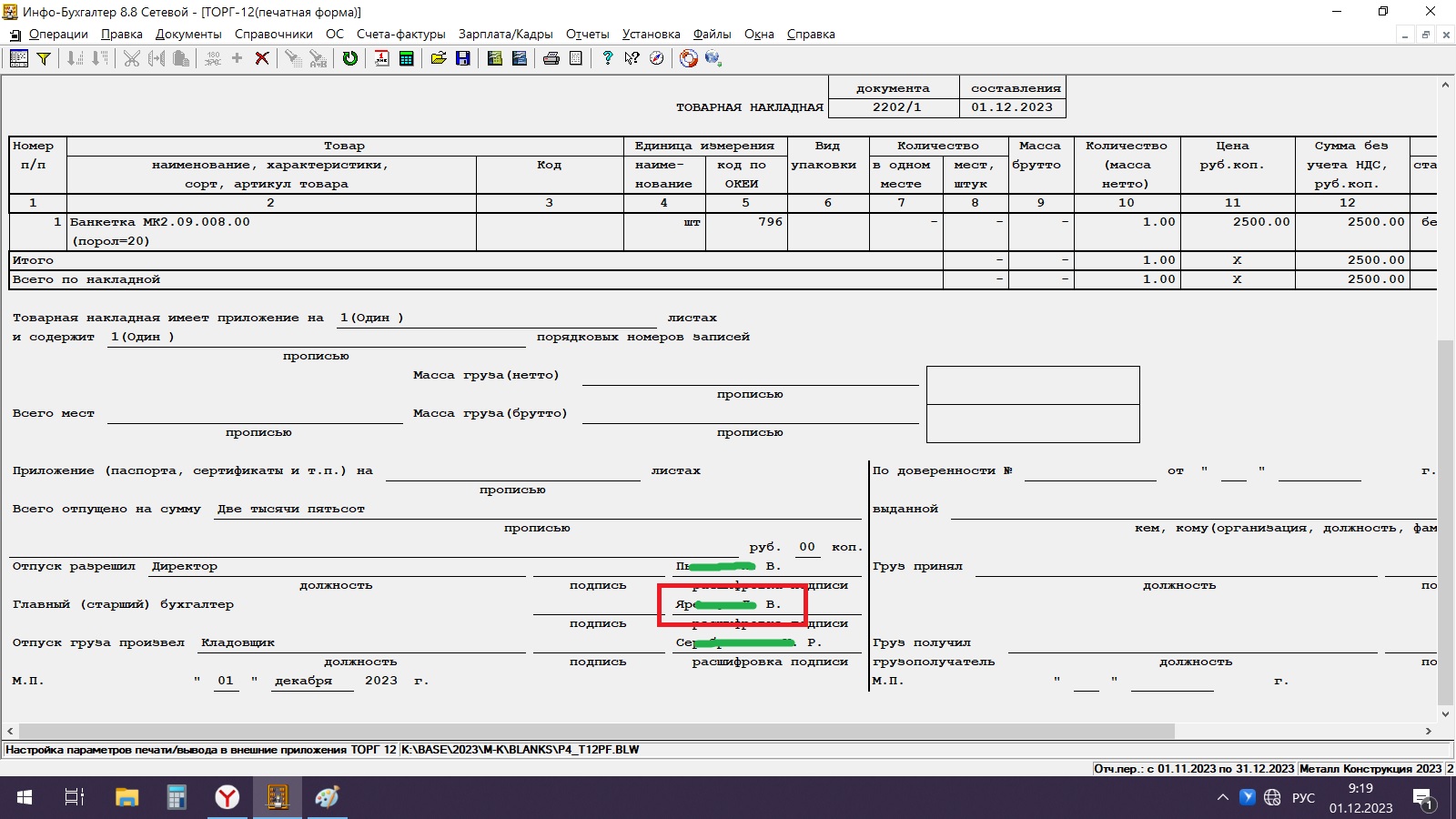Click the scissors cut icon
Image resolution: width=1456 pixels, height=819 pixels.
pyautogui.click(x=132, y=58)
